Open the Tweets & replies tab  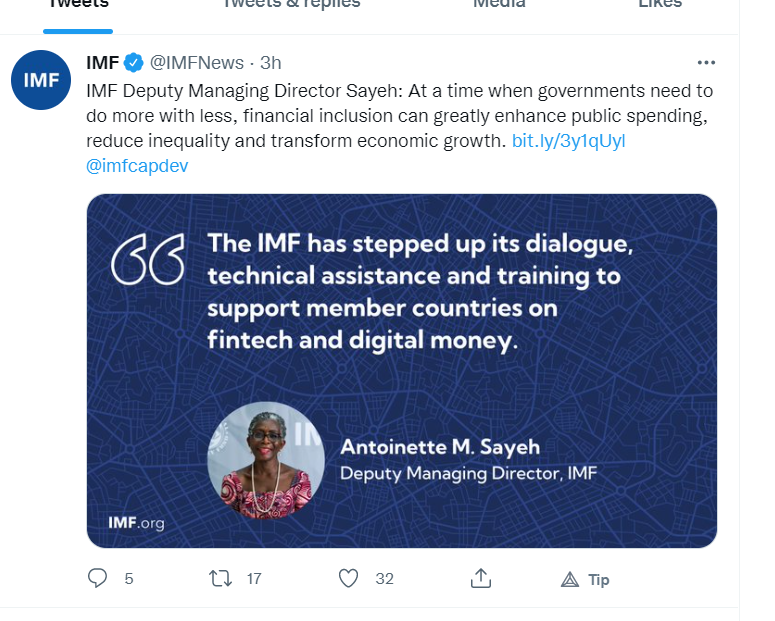point(290,4)
